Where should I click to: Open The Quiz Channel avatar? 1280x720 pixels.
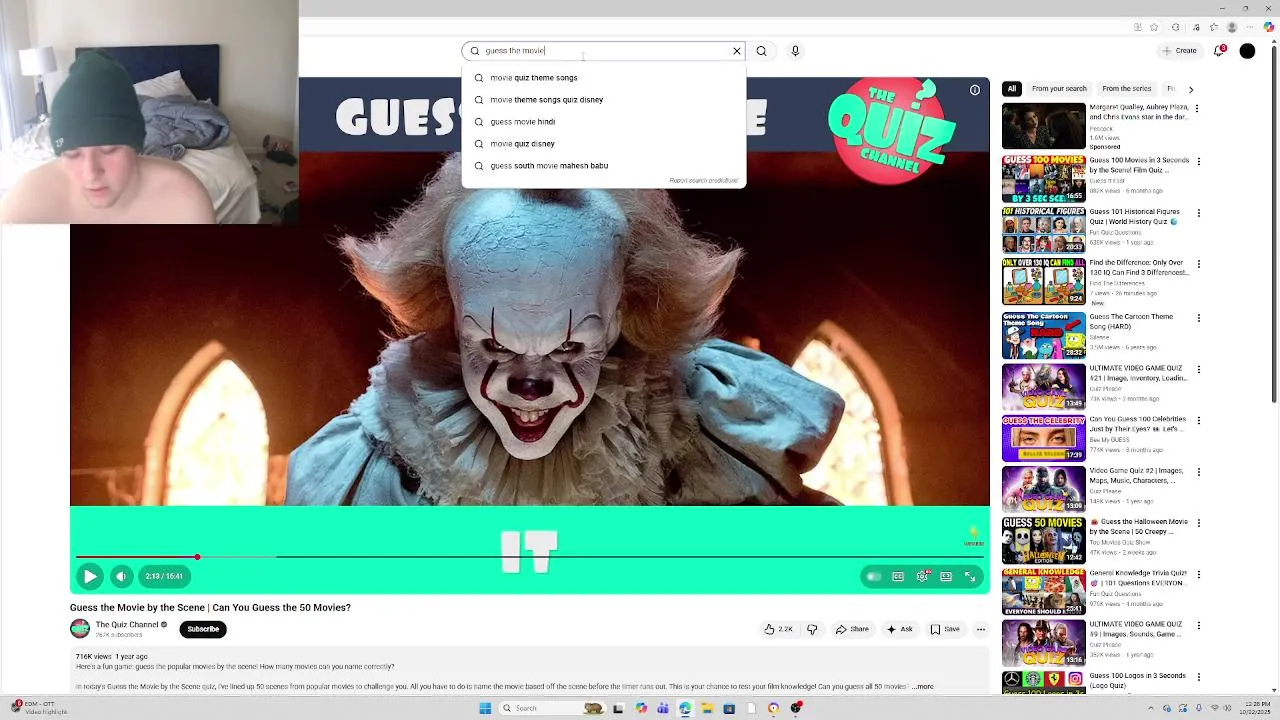point(80,629)
